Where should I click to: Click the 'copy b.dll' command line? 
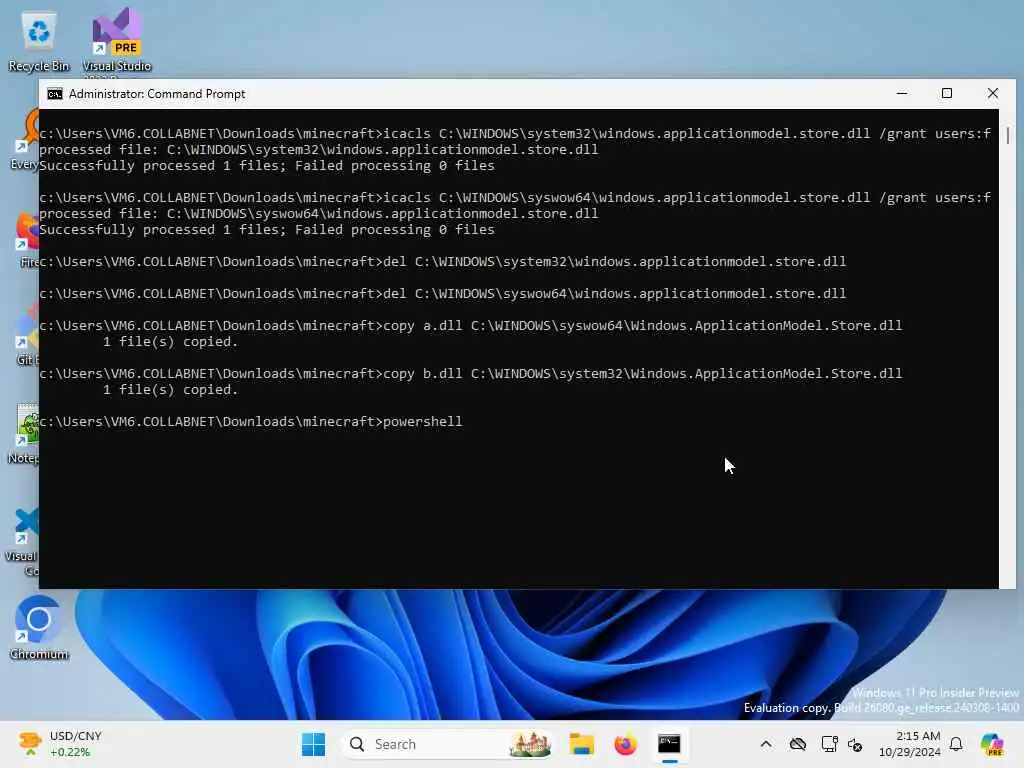[470, 374]
